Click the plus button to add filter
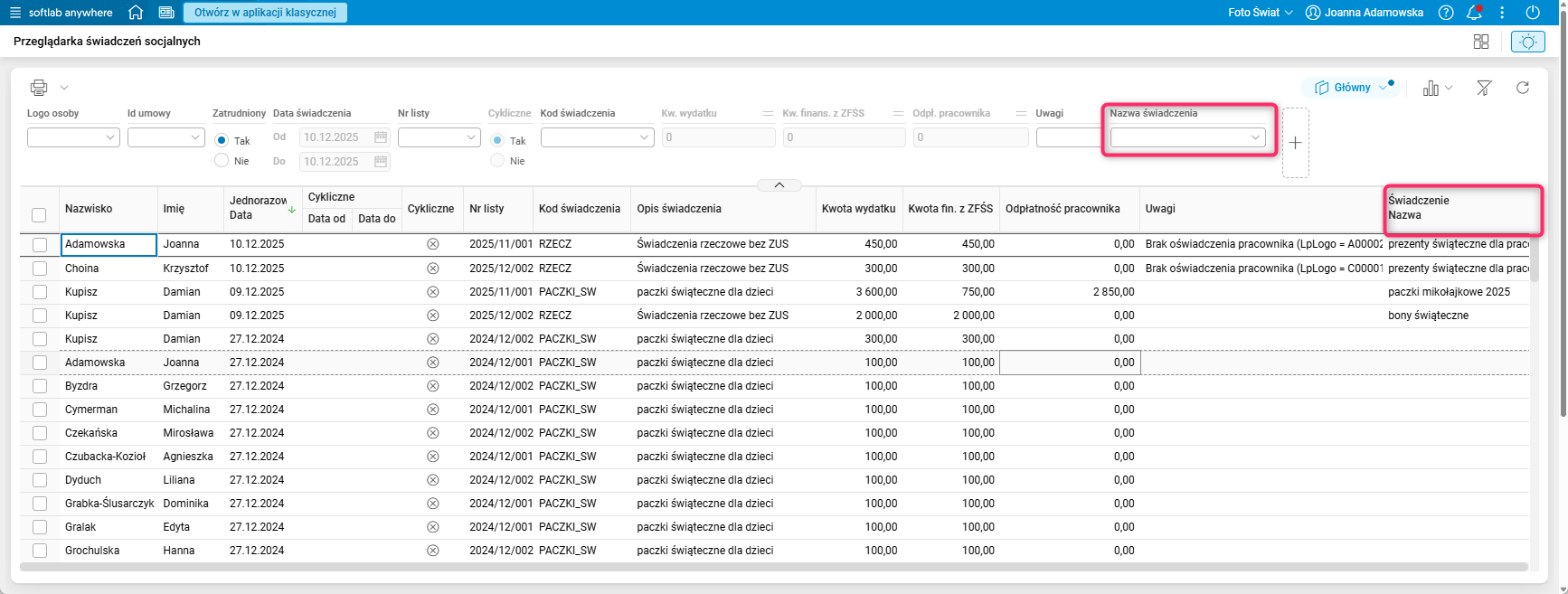Viewport: 1568px width, 594px height. coord(1295,143)
